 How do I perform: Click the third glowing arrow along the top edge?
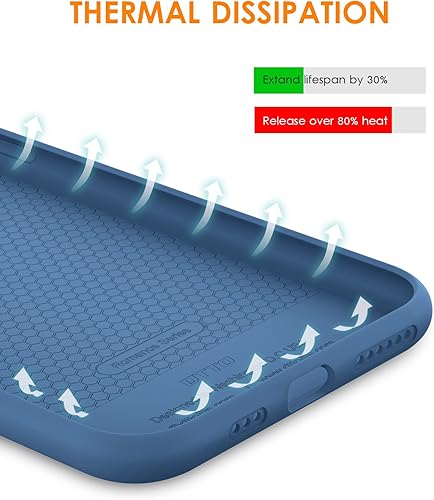[147, 184]
